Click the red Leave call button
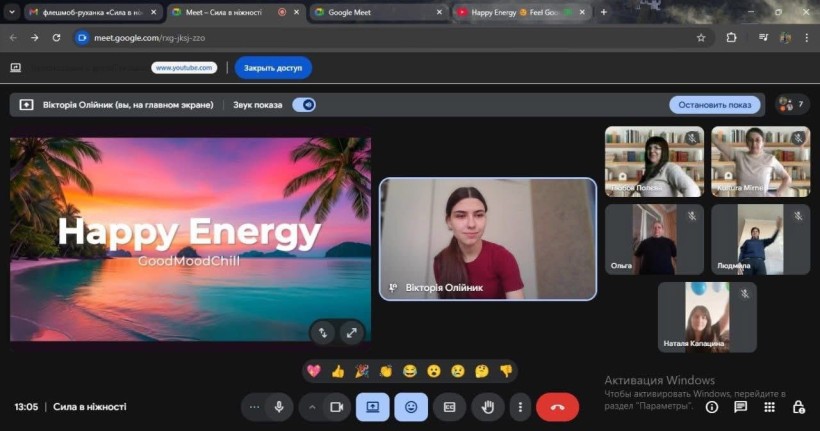 [557, 407]
